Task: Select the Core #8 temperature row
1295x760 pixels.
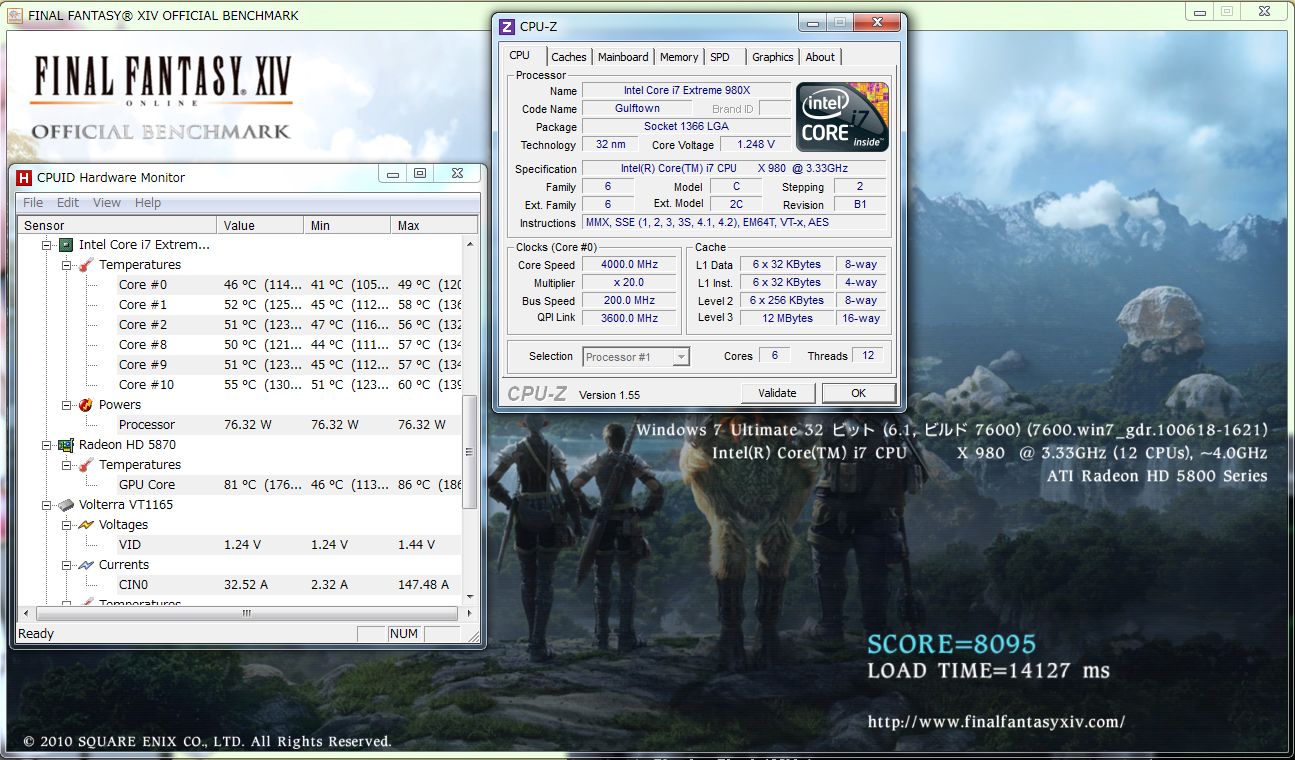Action: (240, 345)
